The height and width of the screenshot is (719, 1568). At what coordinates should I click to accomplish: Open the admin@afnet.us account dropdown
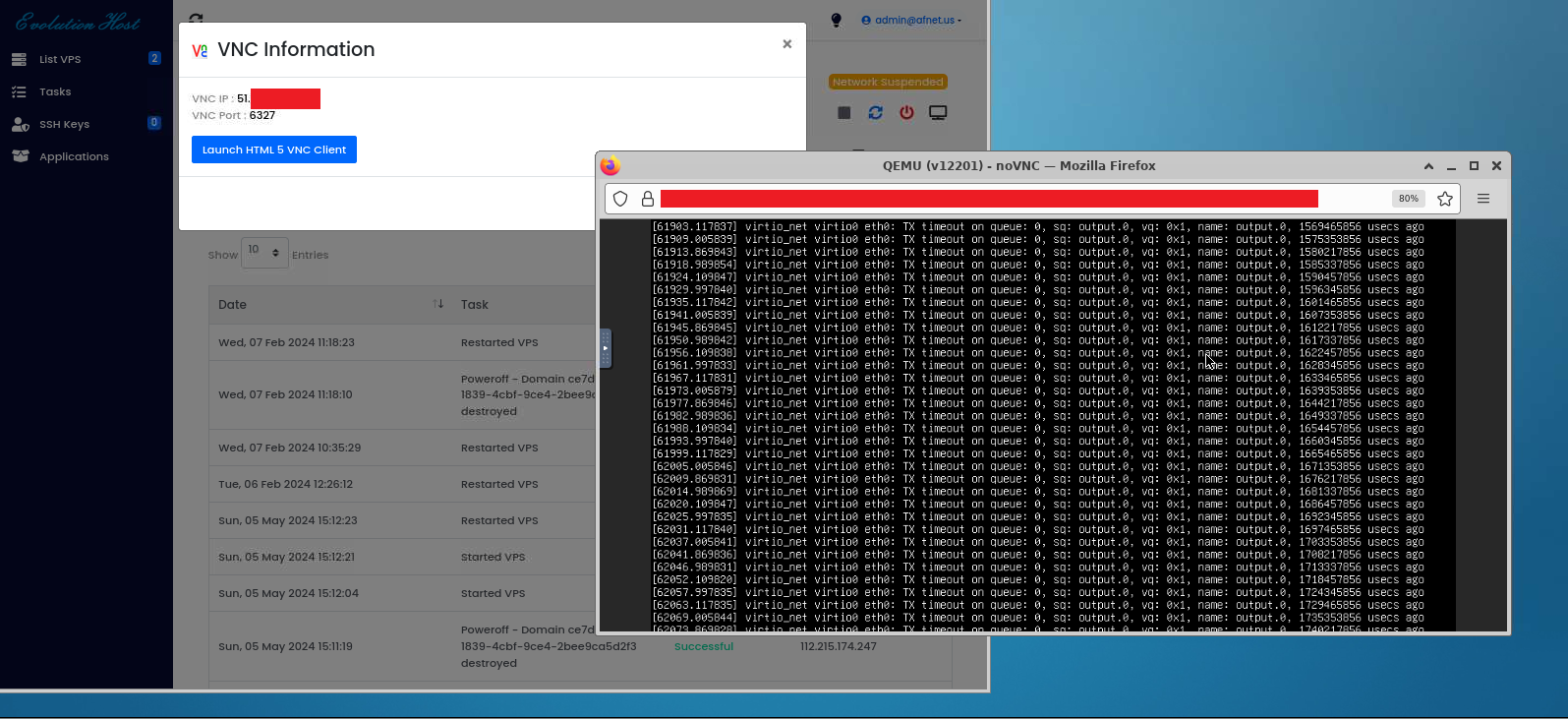911,20
